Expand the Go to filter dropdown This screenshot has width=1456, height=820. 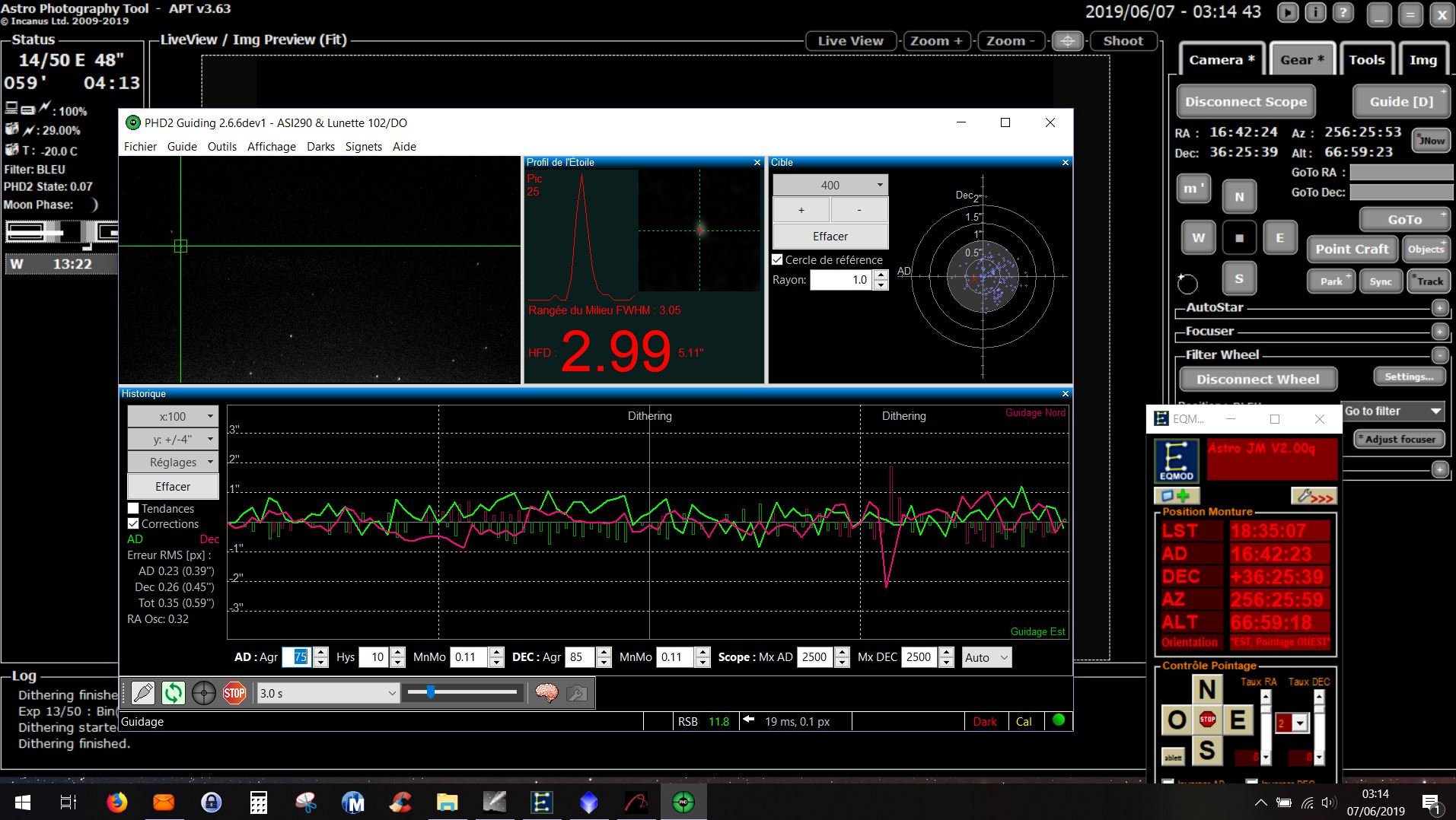1392,411
